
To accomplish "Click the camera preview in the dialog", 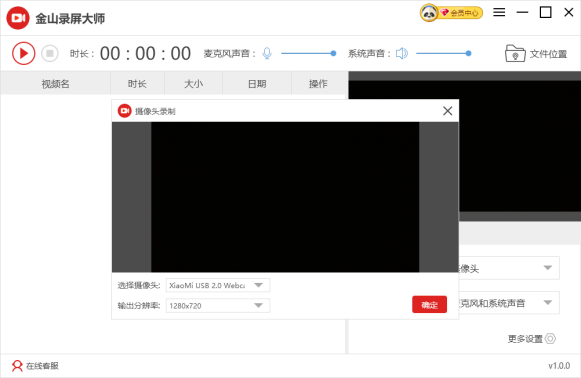I will tap(285, 197).
